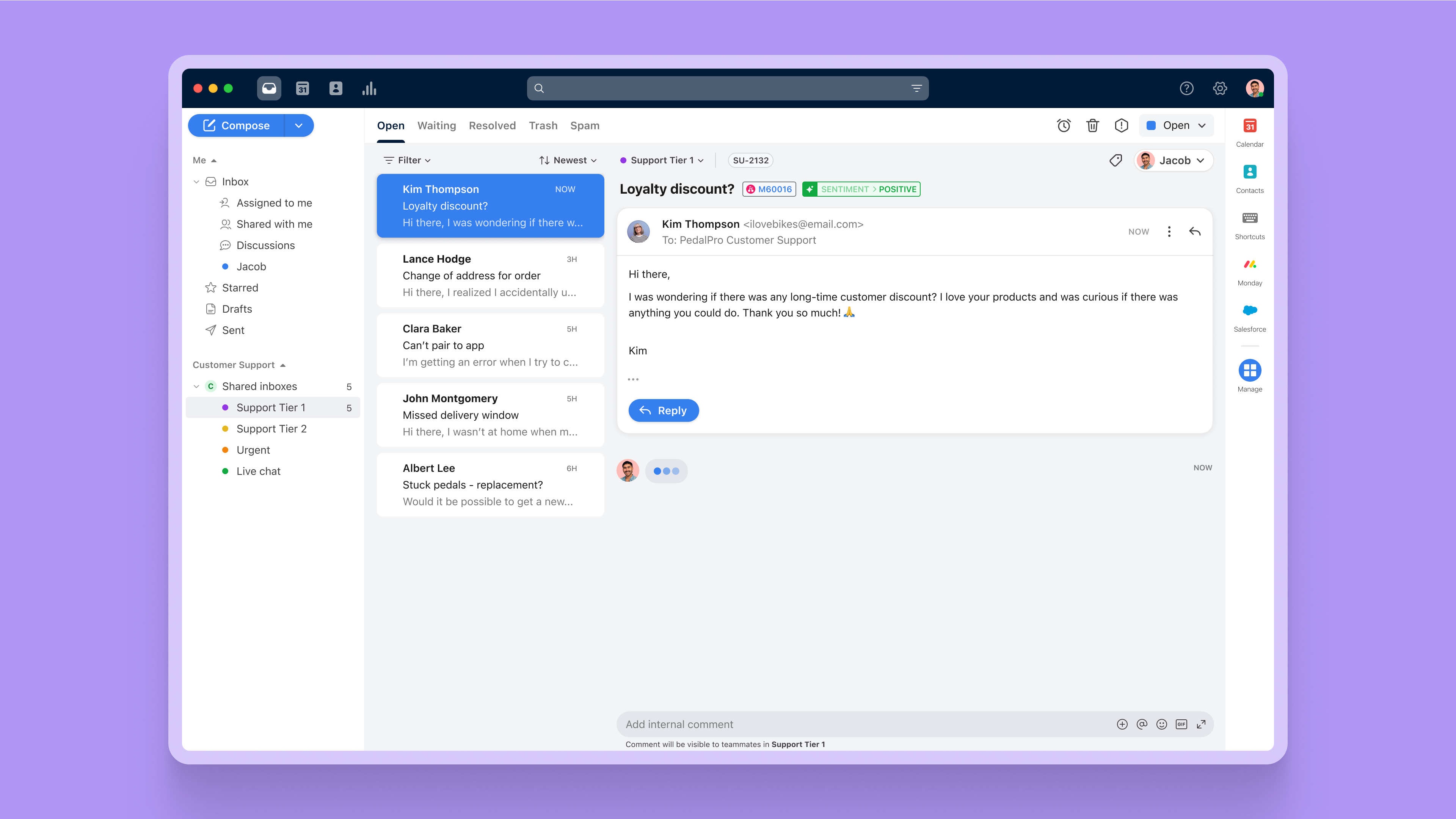1456x819 pixels.
Task: Open Salesforce integration in sidebar
Action: point(1250,311)
